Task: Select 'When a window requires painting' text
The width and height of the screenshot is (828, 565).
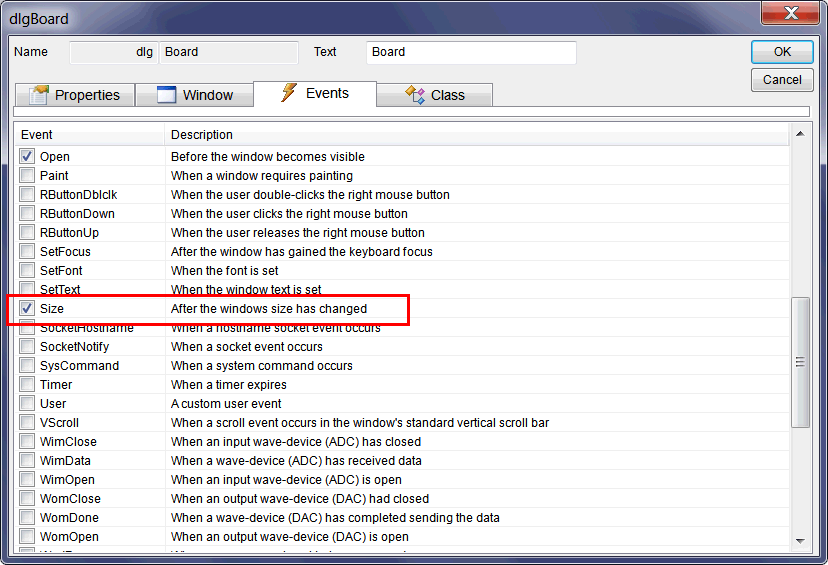Action: (x=262, y=176)
